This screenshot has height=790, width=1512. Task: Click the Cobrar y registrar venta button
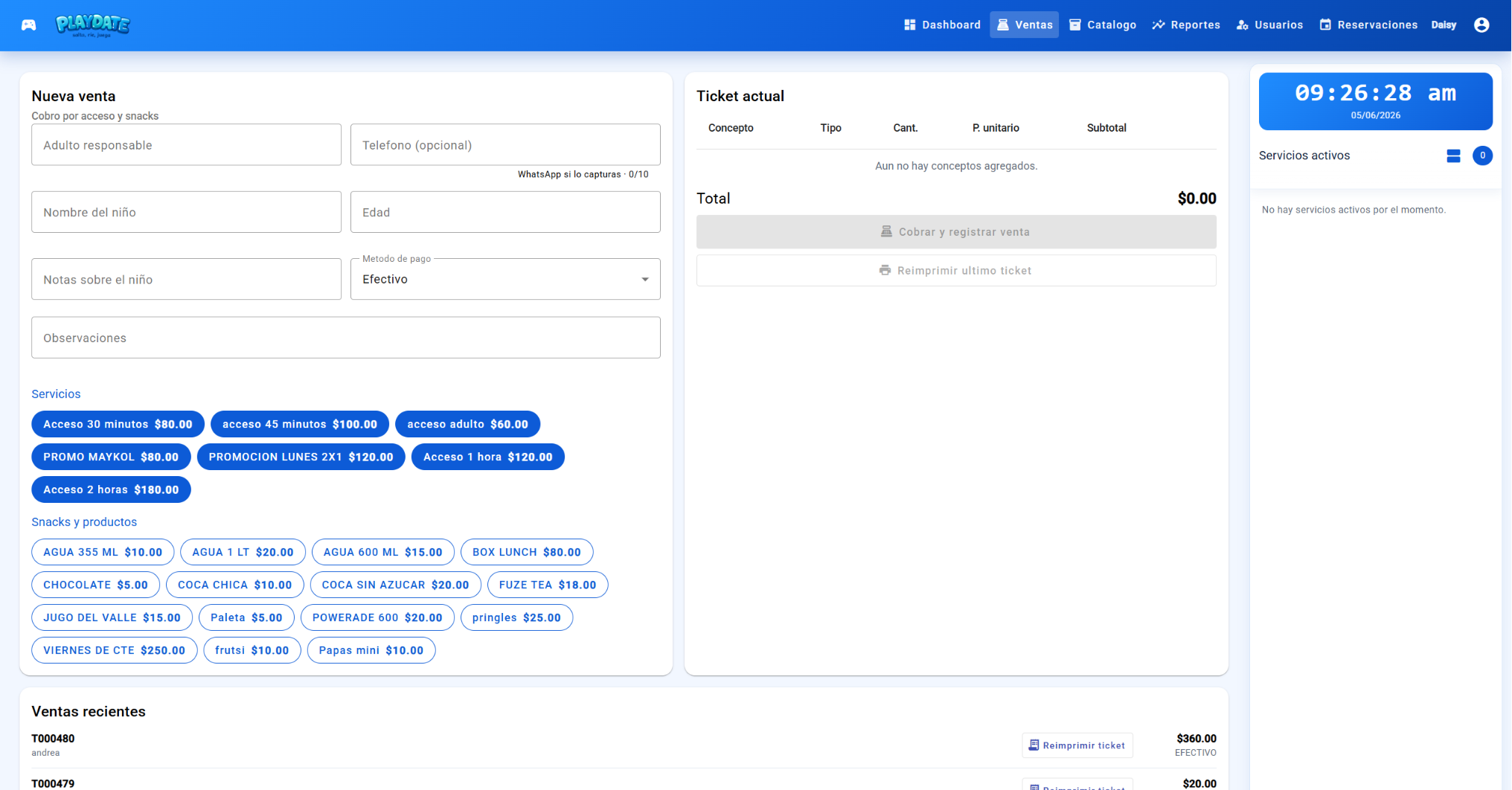coord(956,232)
